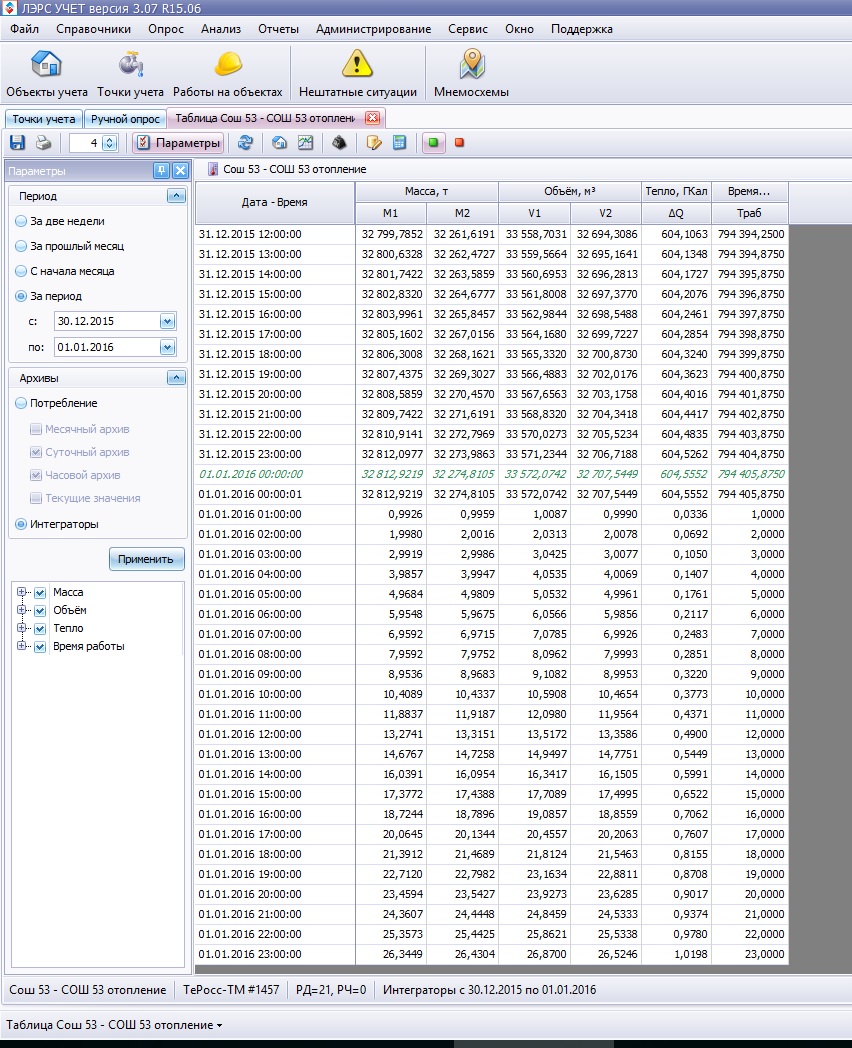Close the Таблица Сош 53 tab

pos(372,118)
